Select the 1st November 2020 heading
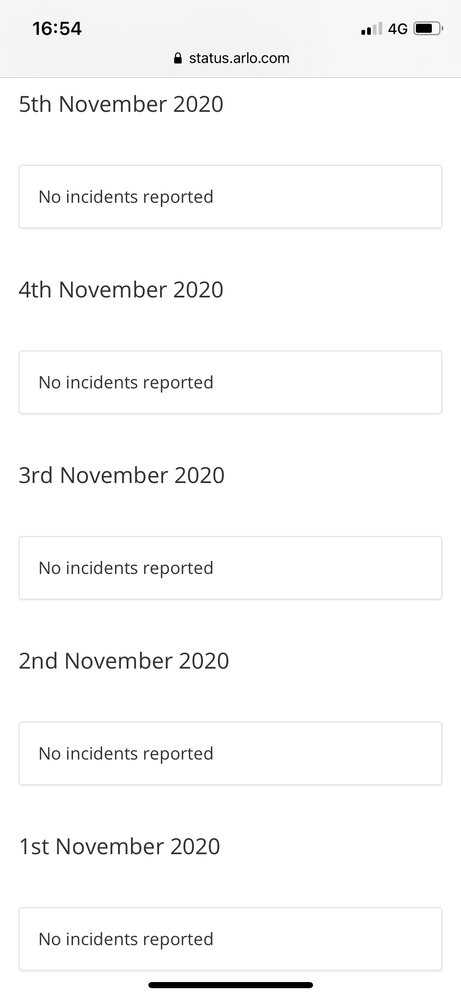The width and height of the screenshot is (461, 998). click(119, 847)
